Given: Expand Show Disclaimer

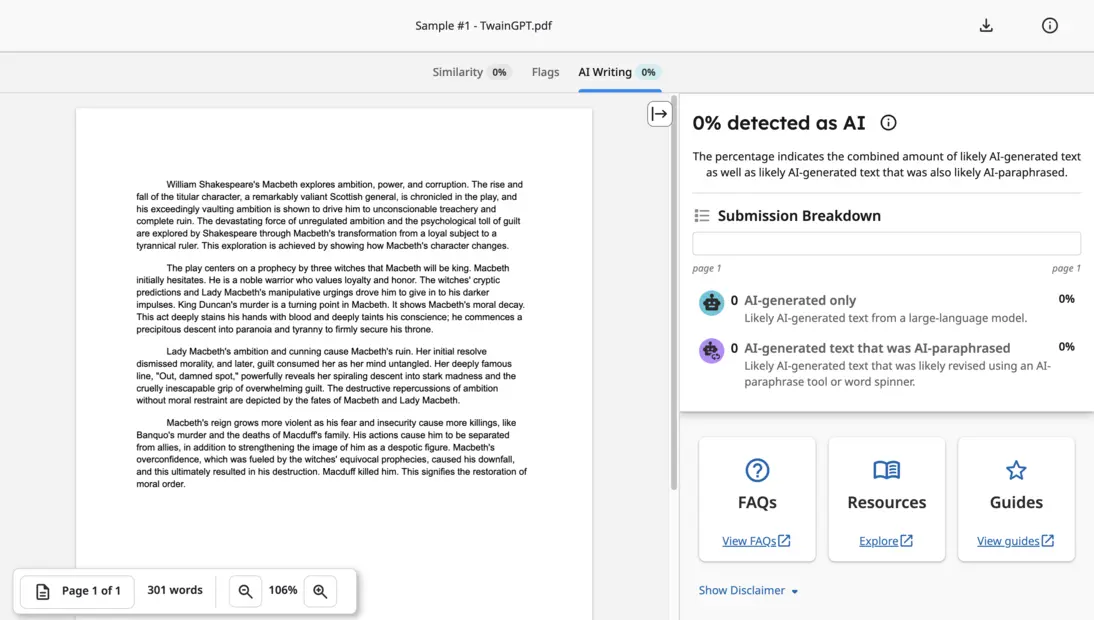Looking at the screenshot, I should pyautogui.click(x=748, y=590).
